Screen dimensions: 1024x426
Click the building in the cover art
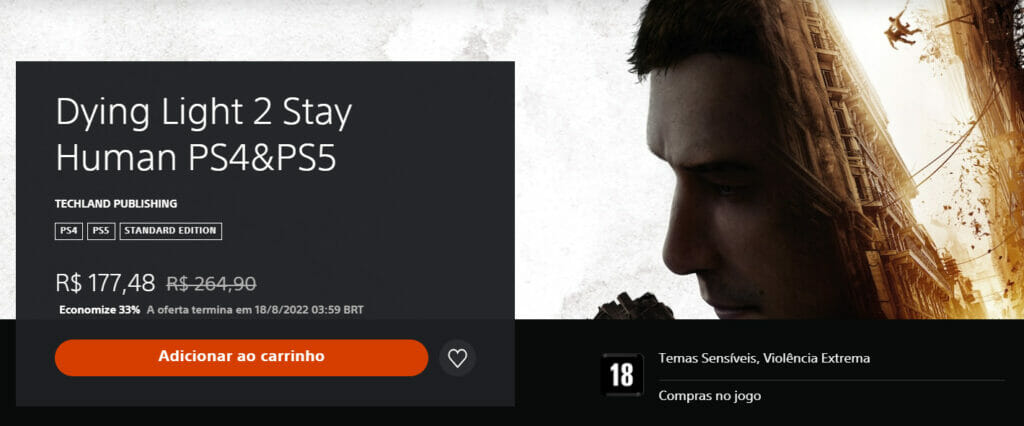click(x=869, y=163)
